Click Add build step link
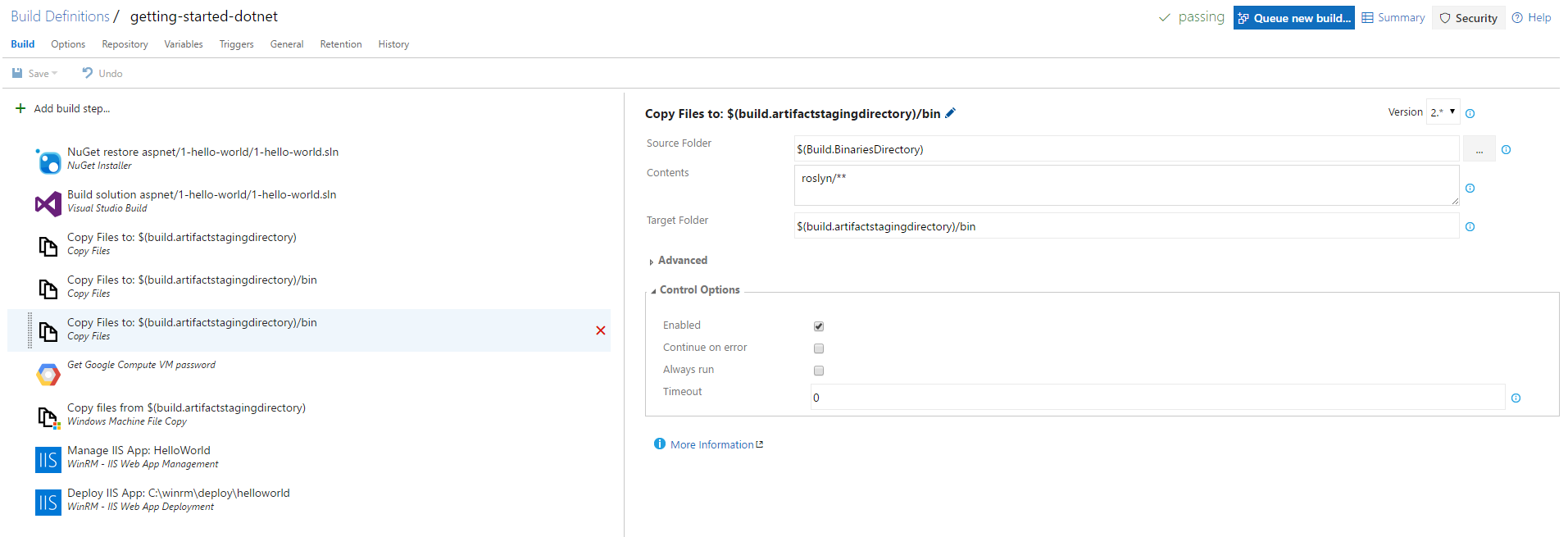Screen dimensions: 1568x537 pyautogui.click(x=71, y=108)
